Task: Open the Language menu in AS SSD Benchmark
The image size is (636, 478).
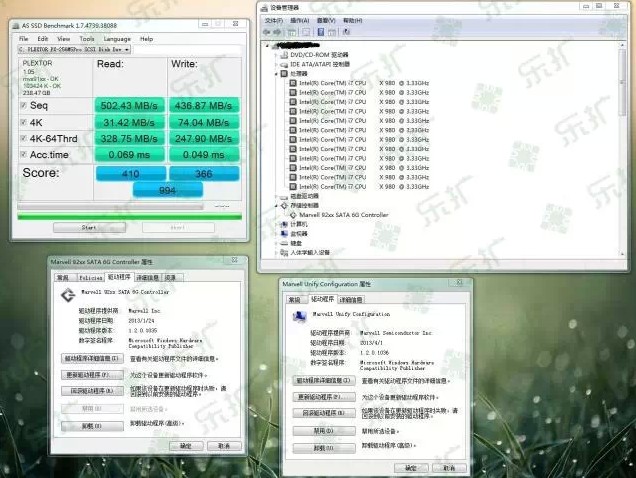Action: coord(117,39)
